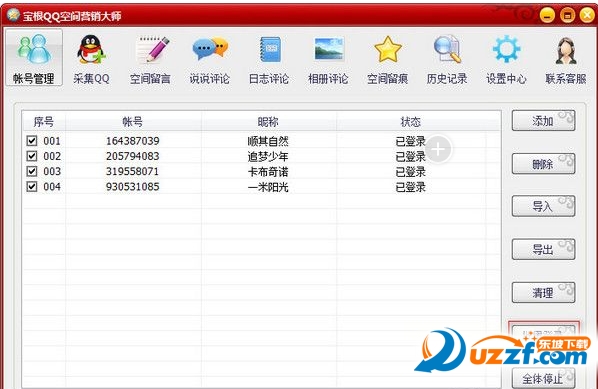This screenshot has width=598, height=389.
Task: Click the 导入 import button
Action: 543,206
